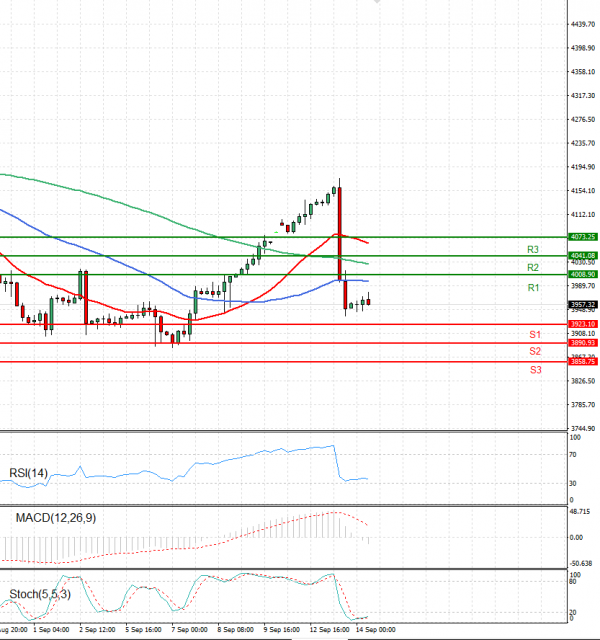Screen dimensions: 600x640
Task: Click the 5 Sep 16:00 time label
Action: pyautogui.click(x=143, y=630)
